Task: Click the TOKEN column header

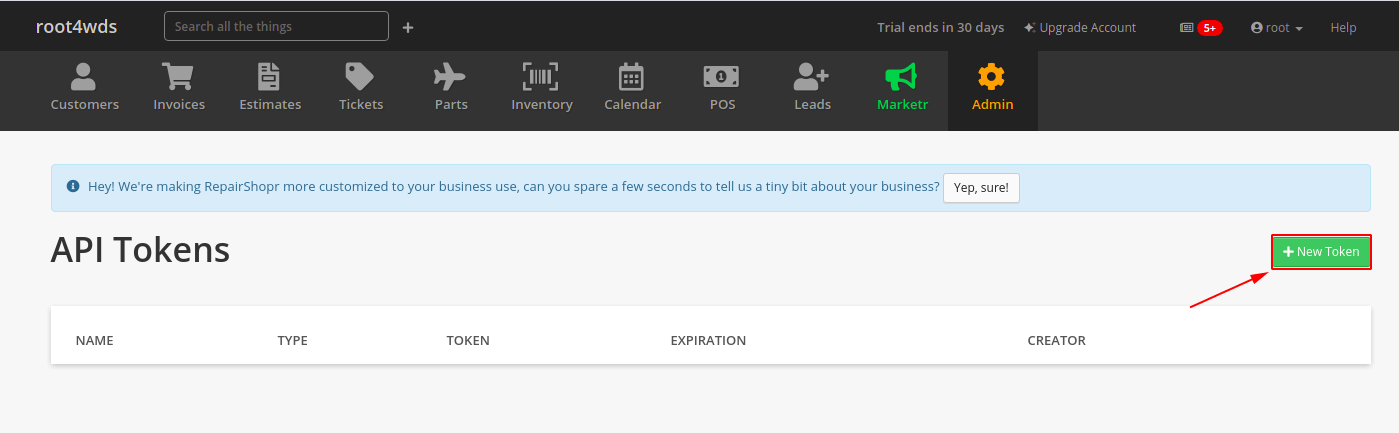Action: [x=468, y=341]
